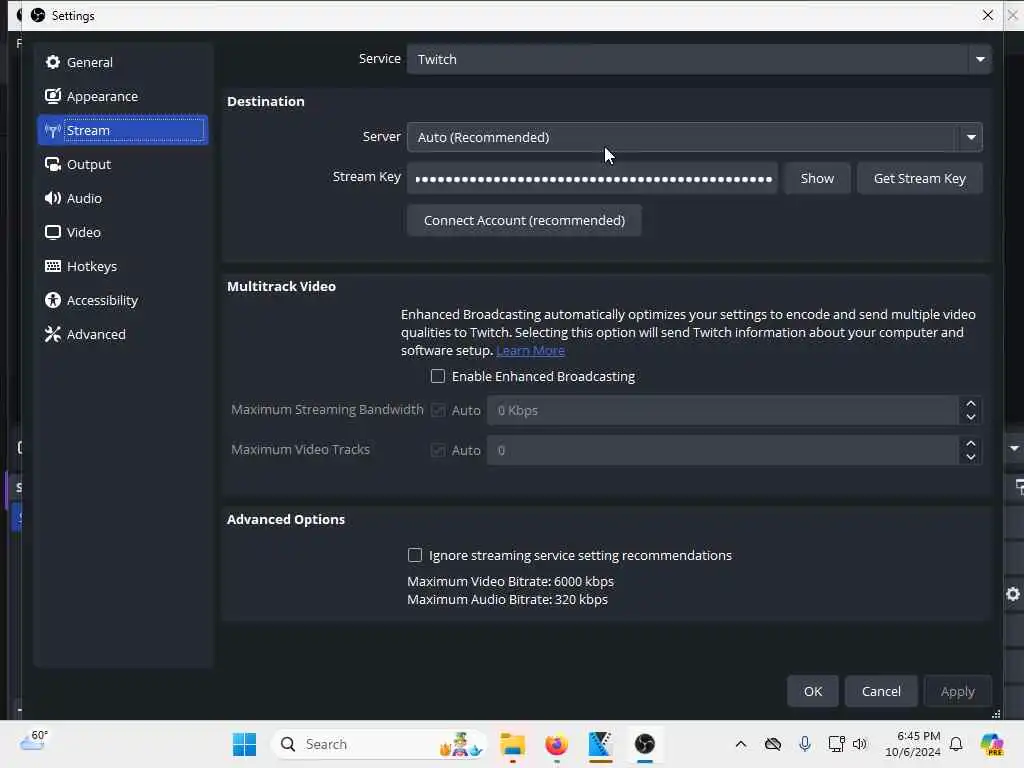This screenshot has height=768, width=1024.
Task: Click the microphone tray icon
Action: coord(805,744)
